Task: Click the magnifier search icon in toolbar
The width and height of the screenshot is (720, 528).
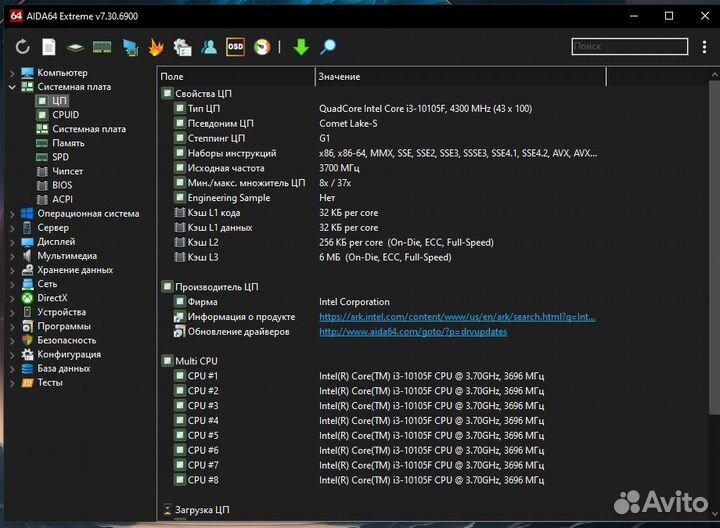Action: [x=327, y=47]
